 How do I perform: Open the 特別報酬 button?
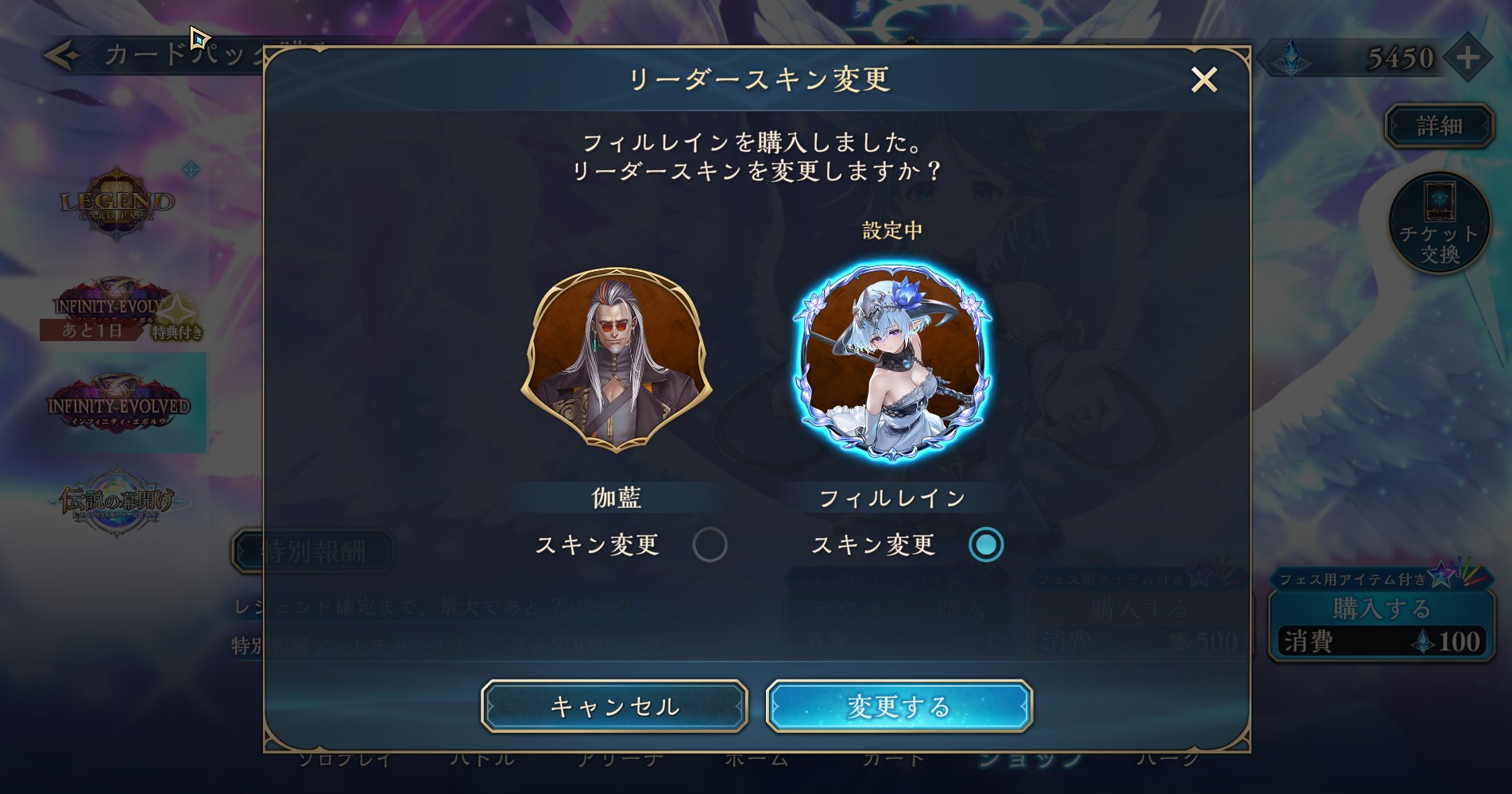(x=313, y=551)
